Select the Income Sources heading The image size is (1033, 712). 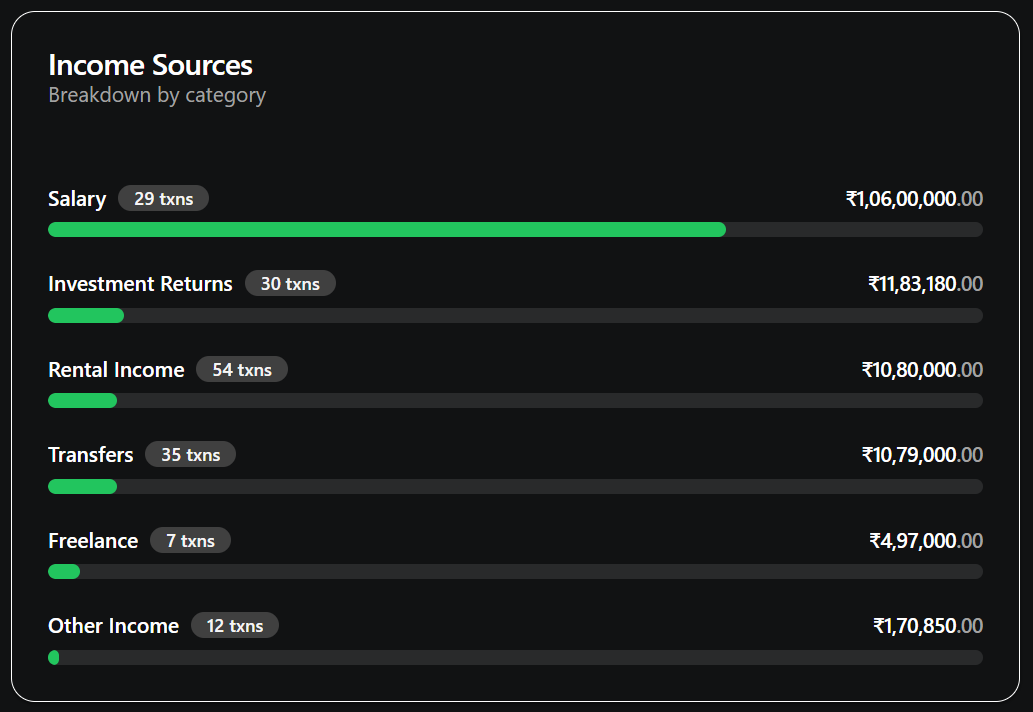point(150,66)
